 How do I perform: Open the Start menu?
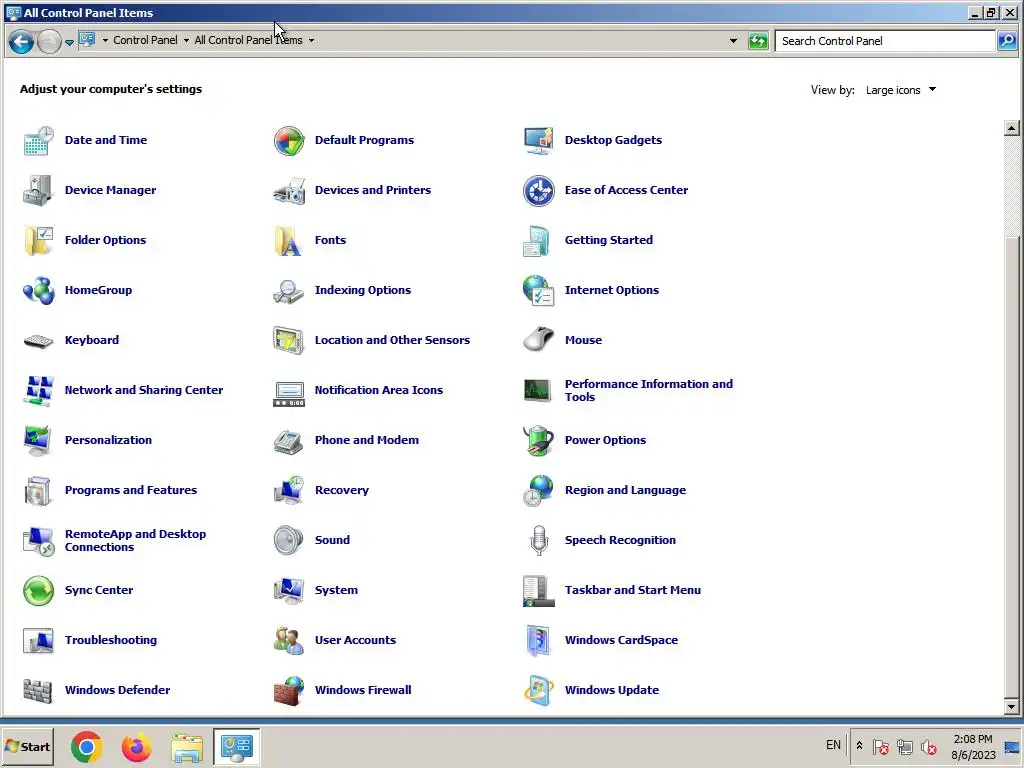(x=27, y=746)
